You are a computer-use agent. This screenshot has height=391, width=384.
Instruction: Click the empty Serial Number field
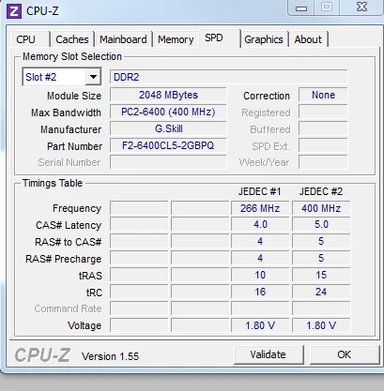(x=168, y=162)
